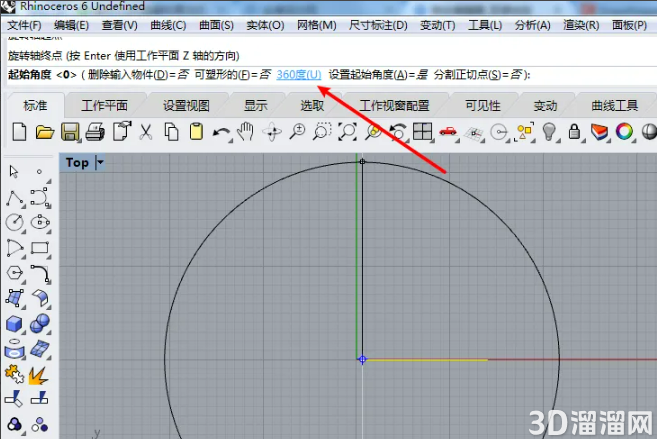Switch to the 曲线工具 toolbar tab
The height and width of the screenshot is (439, 657).
[614, 106]
